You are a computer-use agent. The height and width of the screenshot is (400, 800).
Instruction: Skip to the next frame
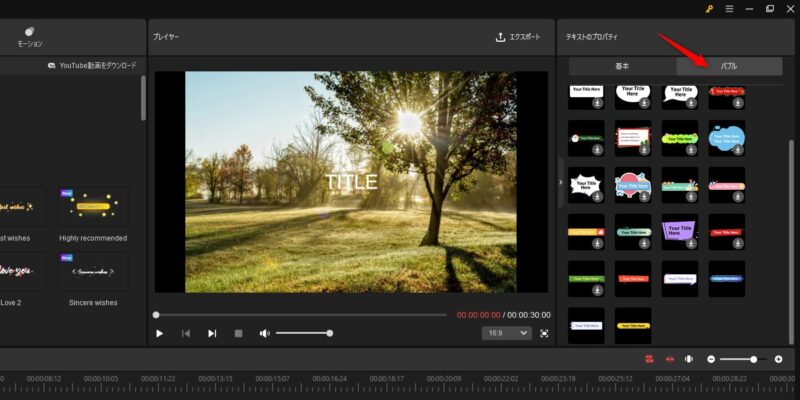point(212,333)
